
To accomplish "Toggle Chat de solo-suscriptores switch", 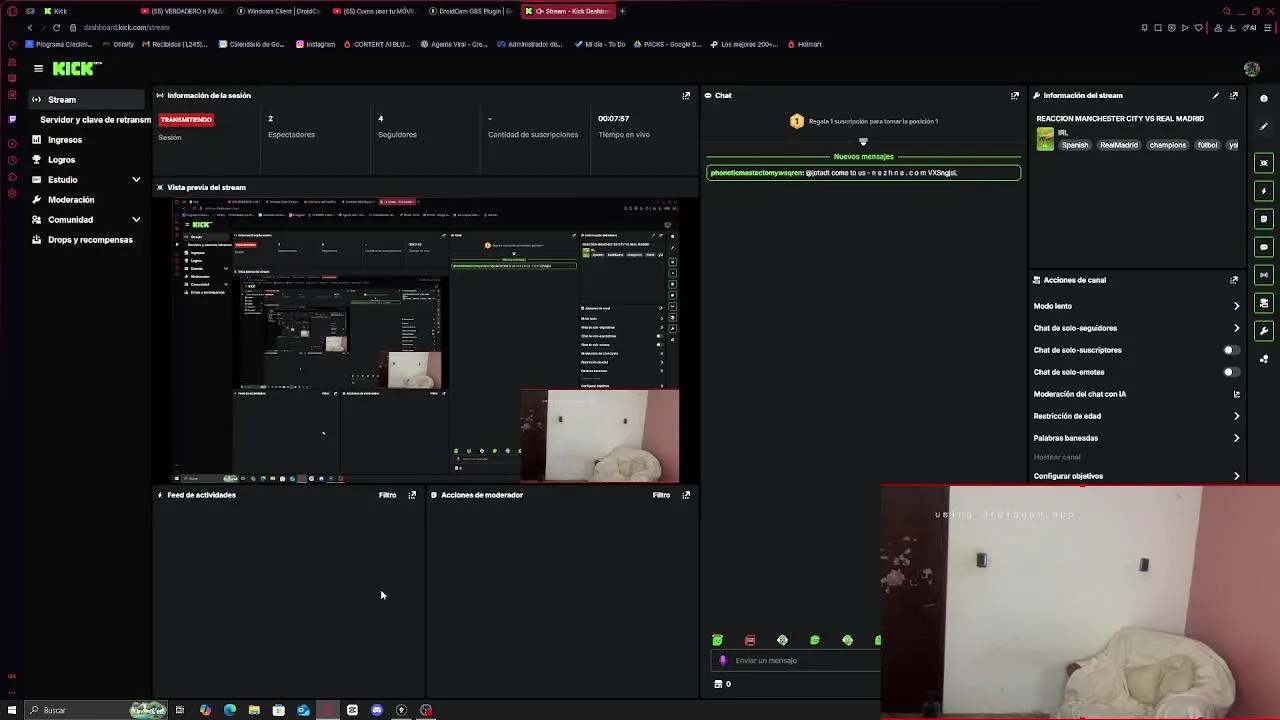I will (1231, 350).
